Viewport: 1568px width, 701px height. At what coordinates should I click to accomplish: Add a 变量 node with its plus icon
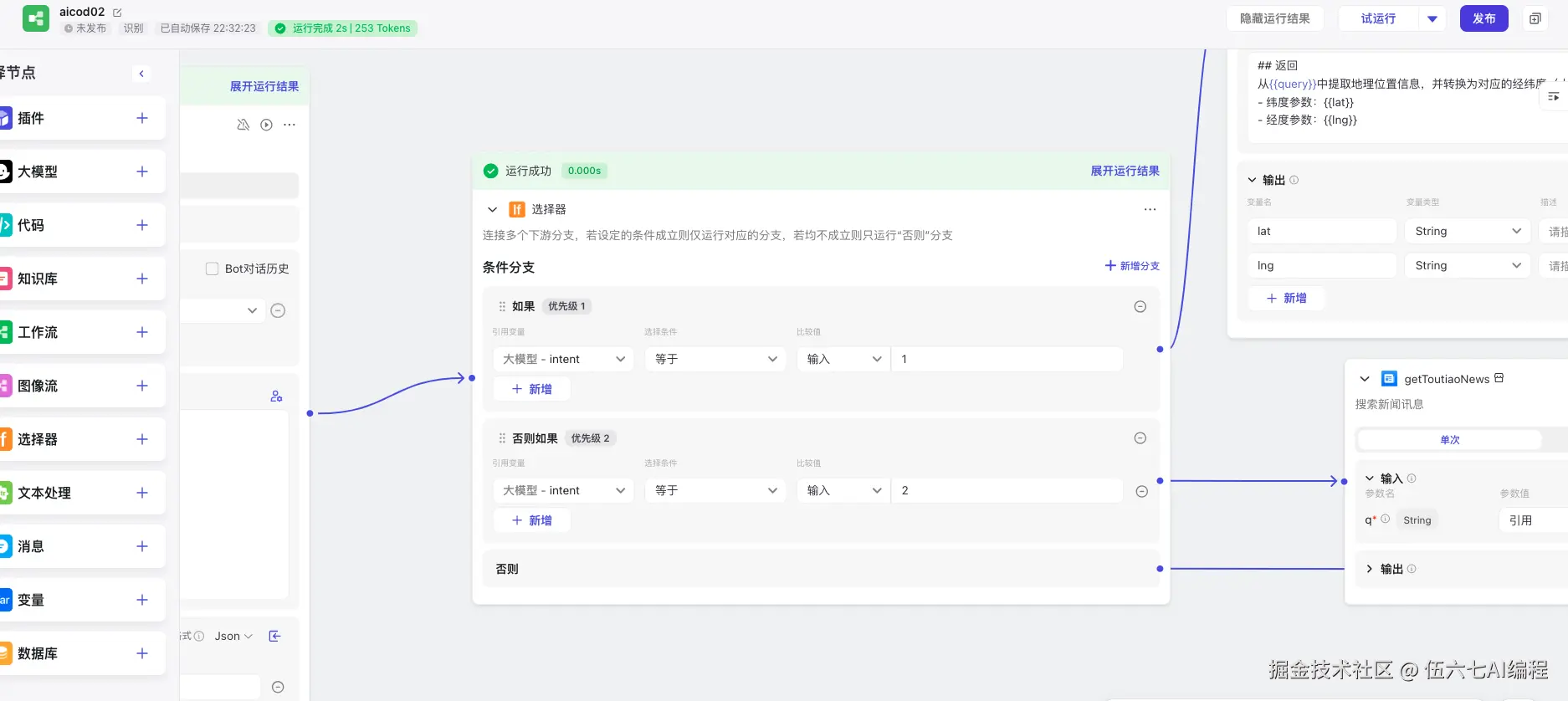point(142,600)
